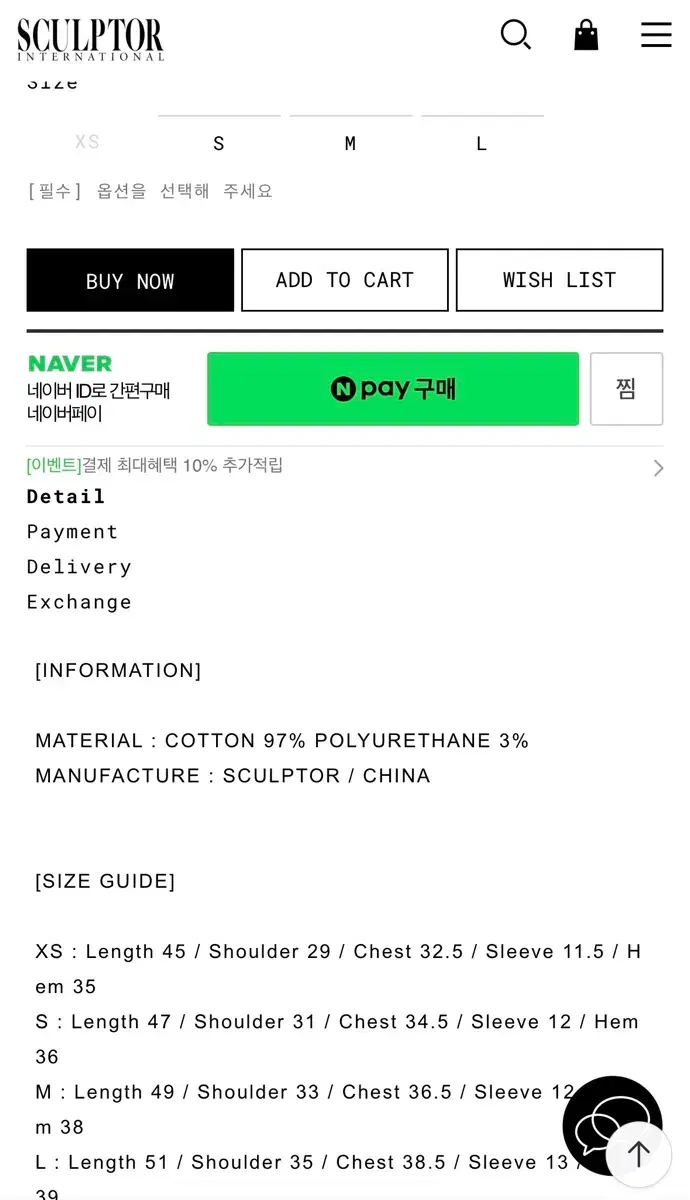Click the N pay 구매 button
Viewport: 690px width, 1200px height.
coord(393,389)
